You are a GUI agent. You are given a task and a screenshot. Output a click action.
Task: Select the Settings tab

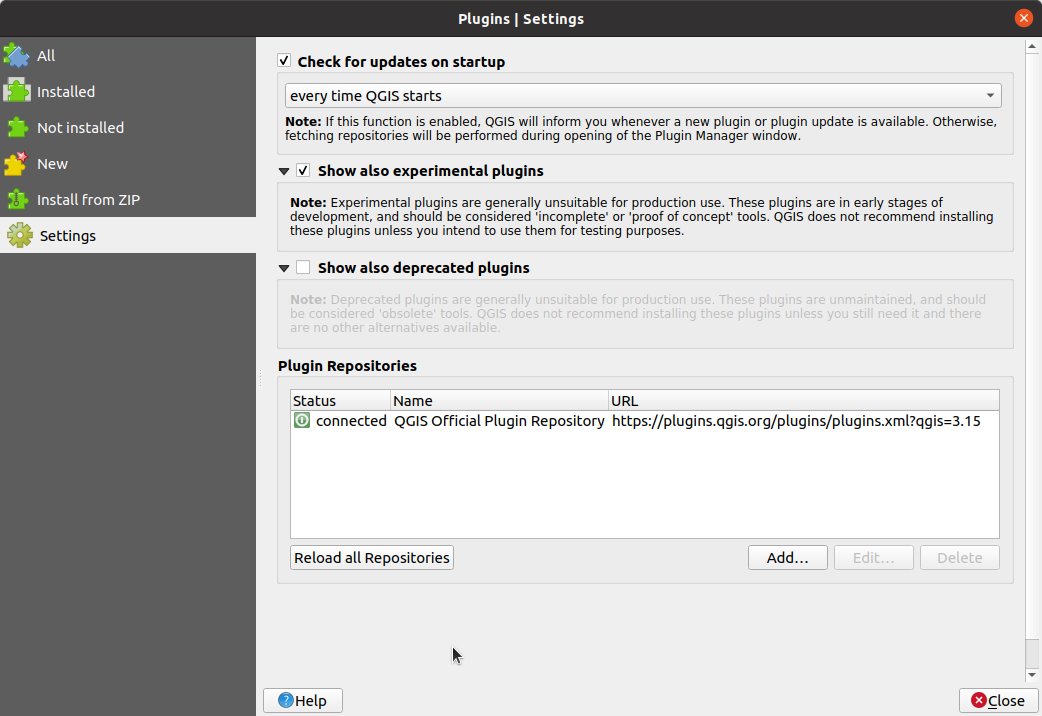tap(128, 235)
